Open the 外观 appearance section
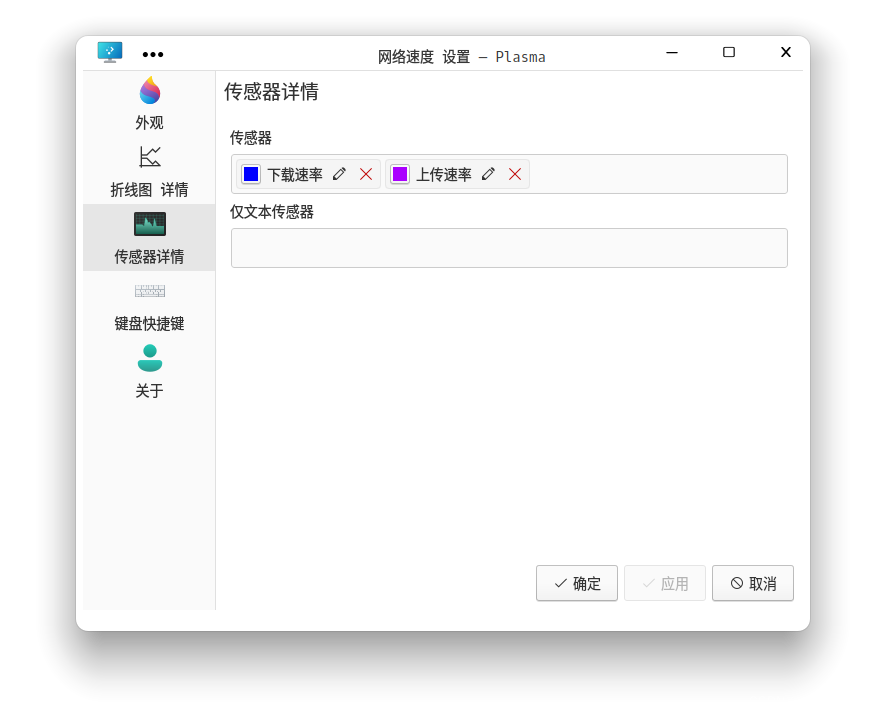Viewport: 886px width, 717px height. [149, 104]
